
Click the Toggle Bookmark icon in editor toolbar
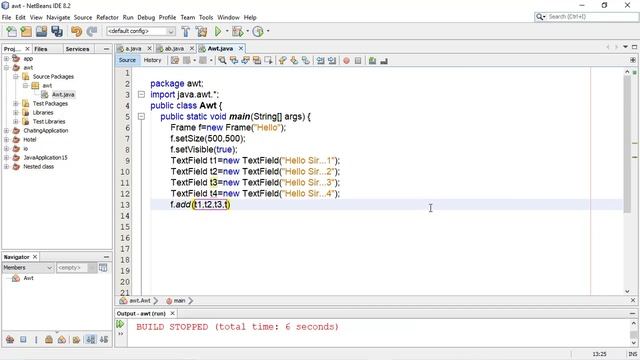(305, 60)
